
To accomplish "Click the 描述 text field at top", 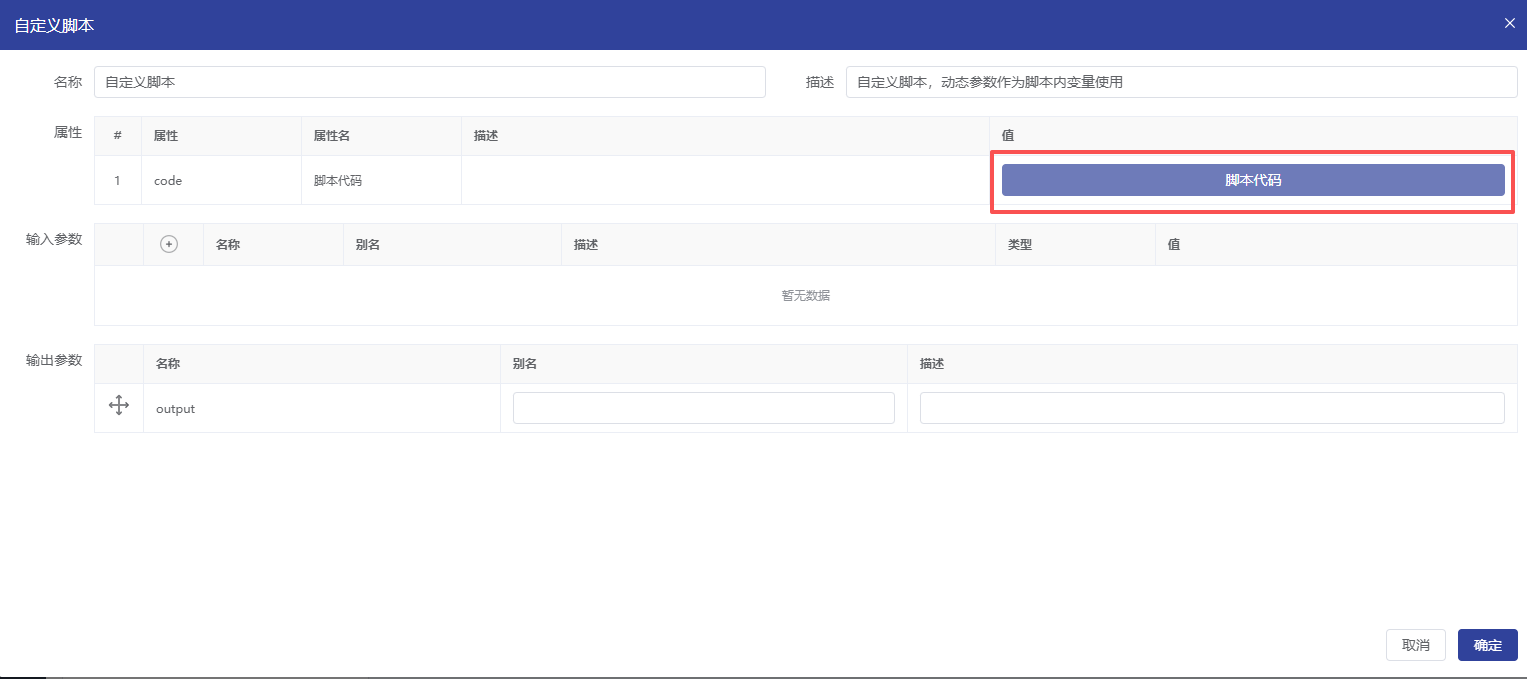I will coord(1180,82).
